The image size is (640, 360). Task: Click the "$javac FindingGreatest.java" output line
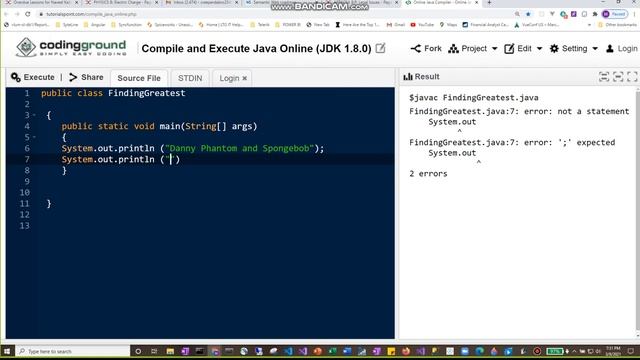coord(473,98)
